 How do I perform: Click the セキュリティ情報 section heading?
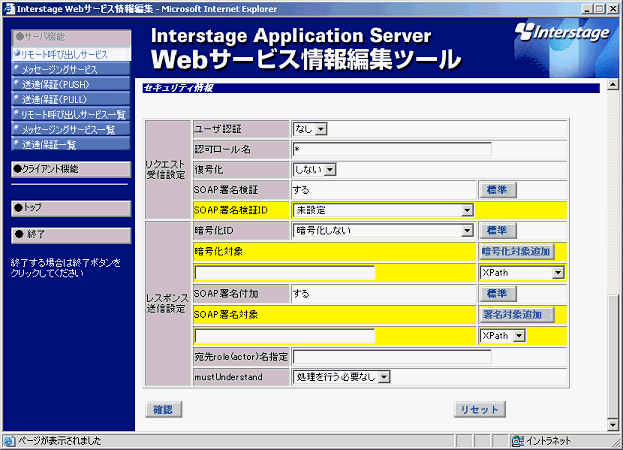179,88
